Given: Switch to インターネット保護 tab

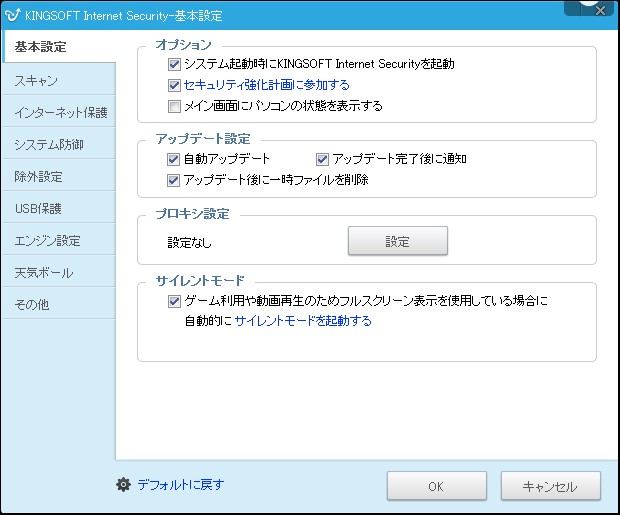Looking at the screenshot, I should pos(59,112).
